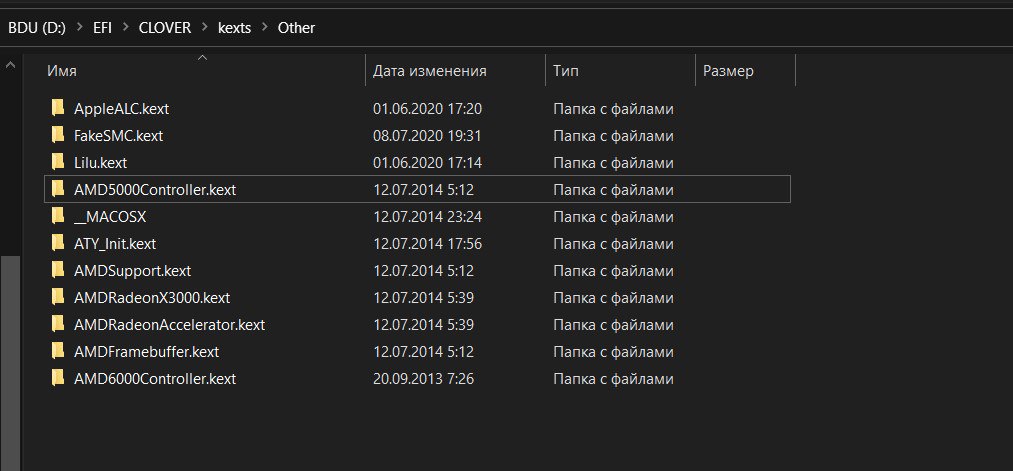Select the AppleALC.kext folder icon
Image resolution: width=1013 pixels, height=471 pixels.
pos(58,109)
